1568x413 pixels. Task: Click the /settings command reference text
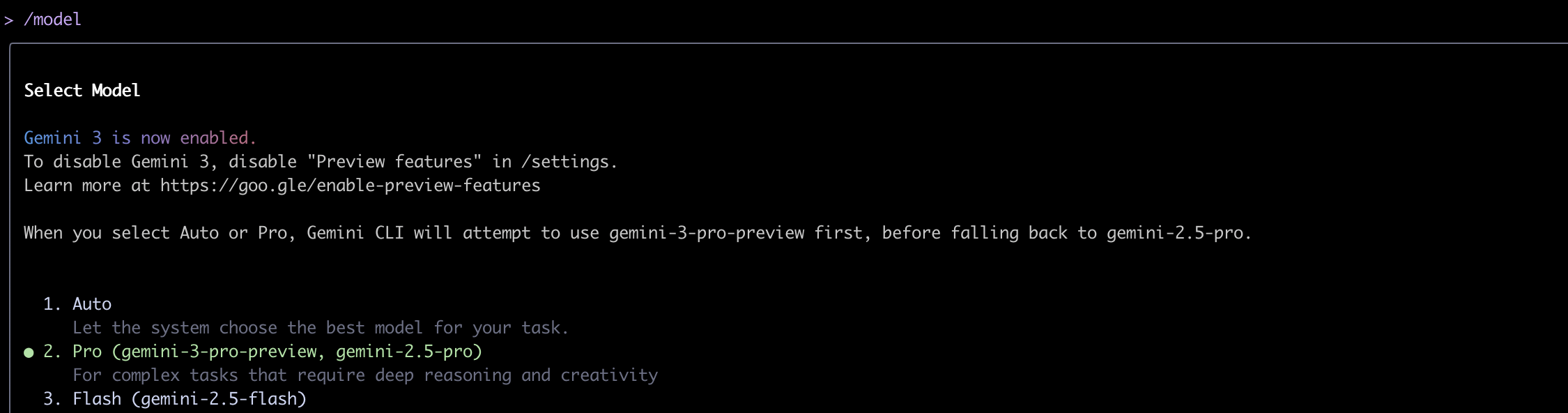568,162
